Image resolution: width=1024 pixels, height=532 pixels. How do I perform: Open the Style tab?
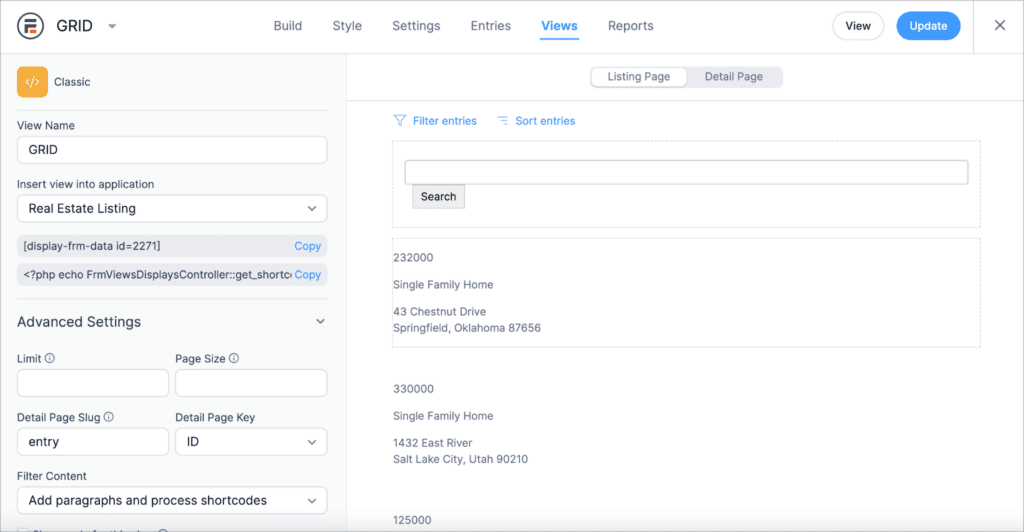[347, 26]
